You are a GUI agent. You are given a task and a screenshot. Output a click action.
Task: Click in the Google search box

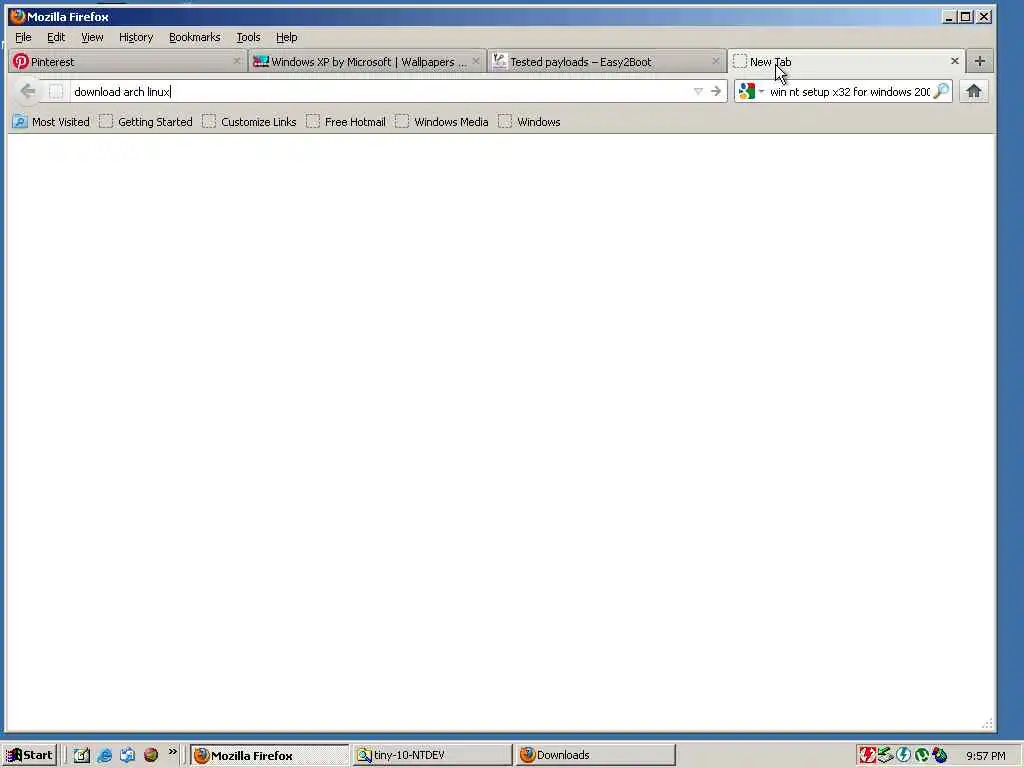(849, 91)
